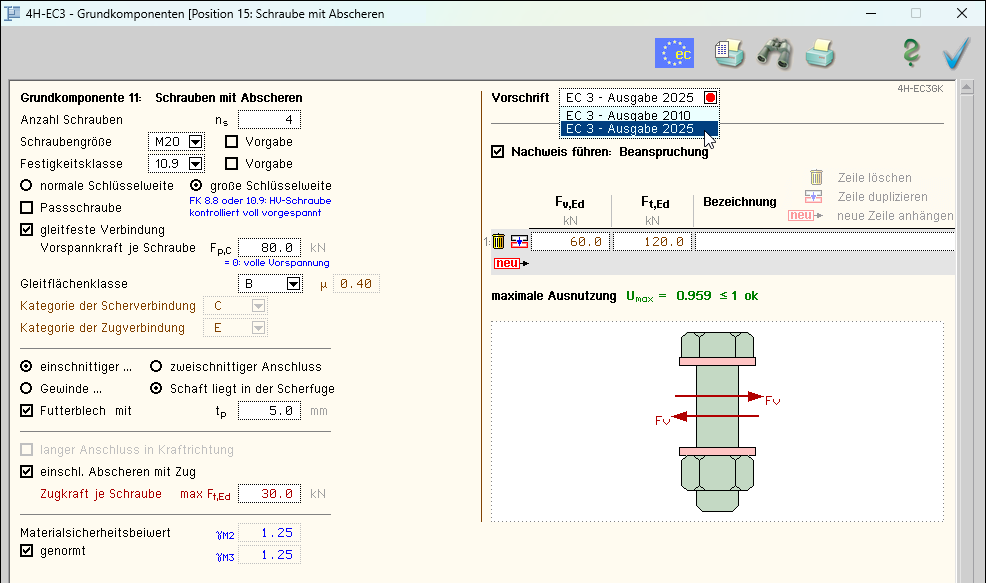The image size is (986, 583).
Task: Confirm with the blue checkmark icon
Action: pos(956,53)
